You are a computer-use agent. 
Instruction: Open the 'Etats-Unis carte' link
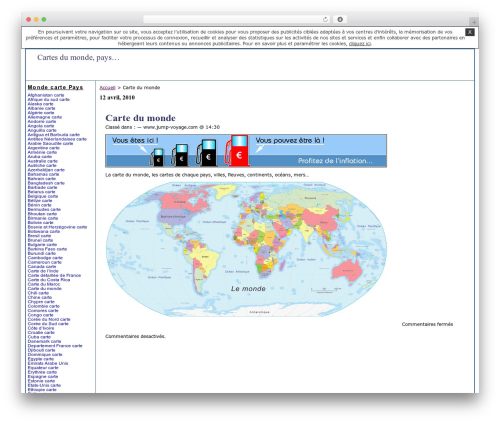[44, 385]
